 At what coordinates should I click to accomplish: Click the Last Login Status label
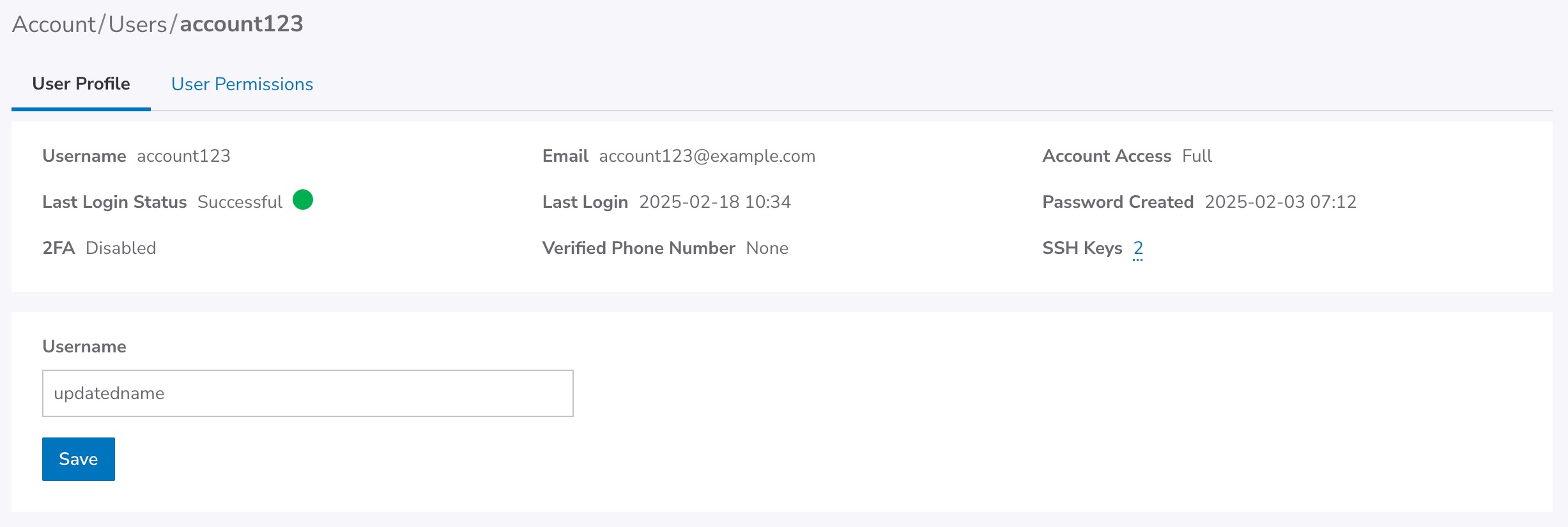114,202
